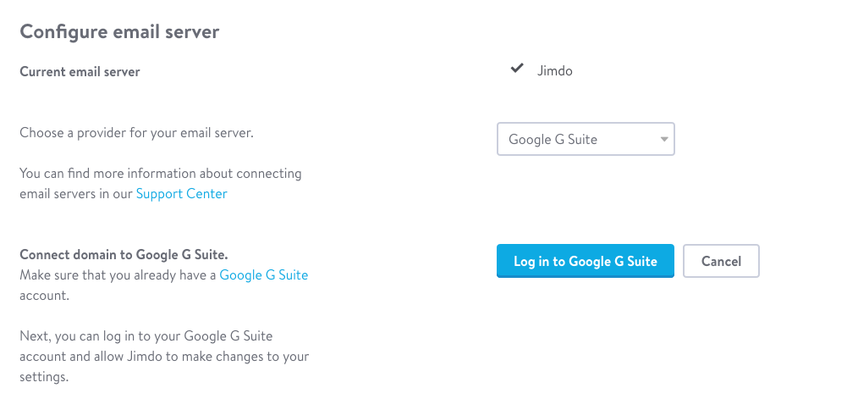
Task: Click the Cancel button
Action: coord(721,261)
